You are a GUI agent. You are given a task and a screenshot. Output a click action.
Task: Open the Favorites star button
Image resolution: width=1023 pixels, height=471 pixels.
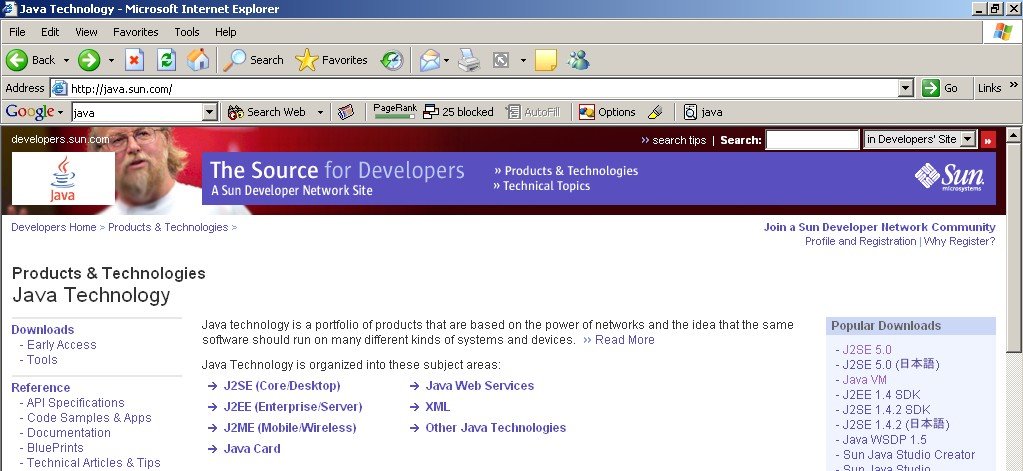coord(332,60)
